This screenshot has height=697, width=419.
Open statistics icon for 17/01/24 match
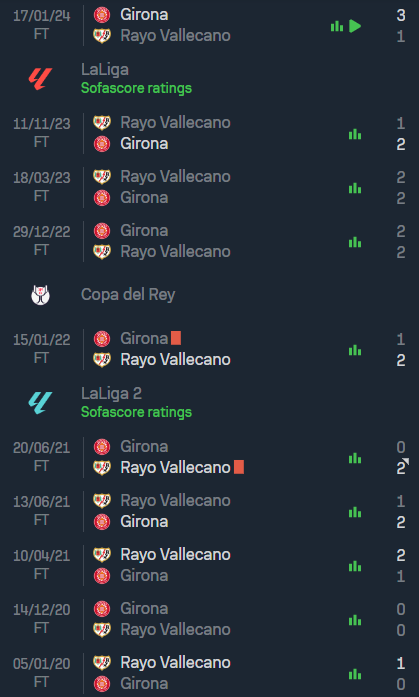point(337,26)
